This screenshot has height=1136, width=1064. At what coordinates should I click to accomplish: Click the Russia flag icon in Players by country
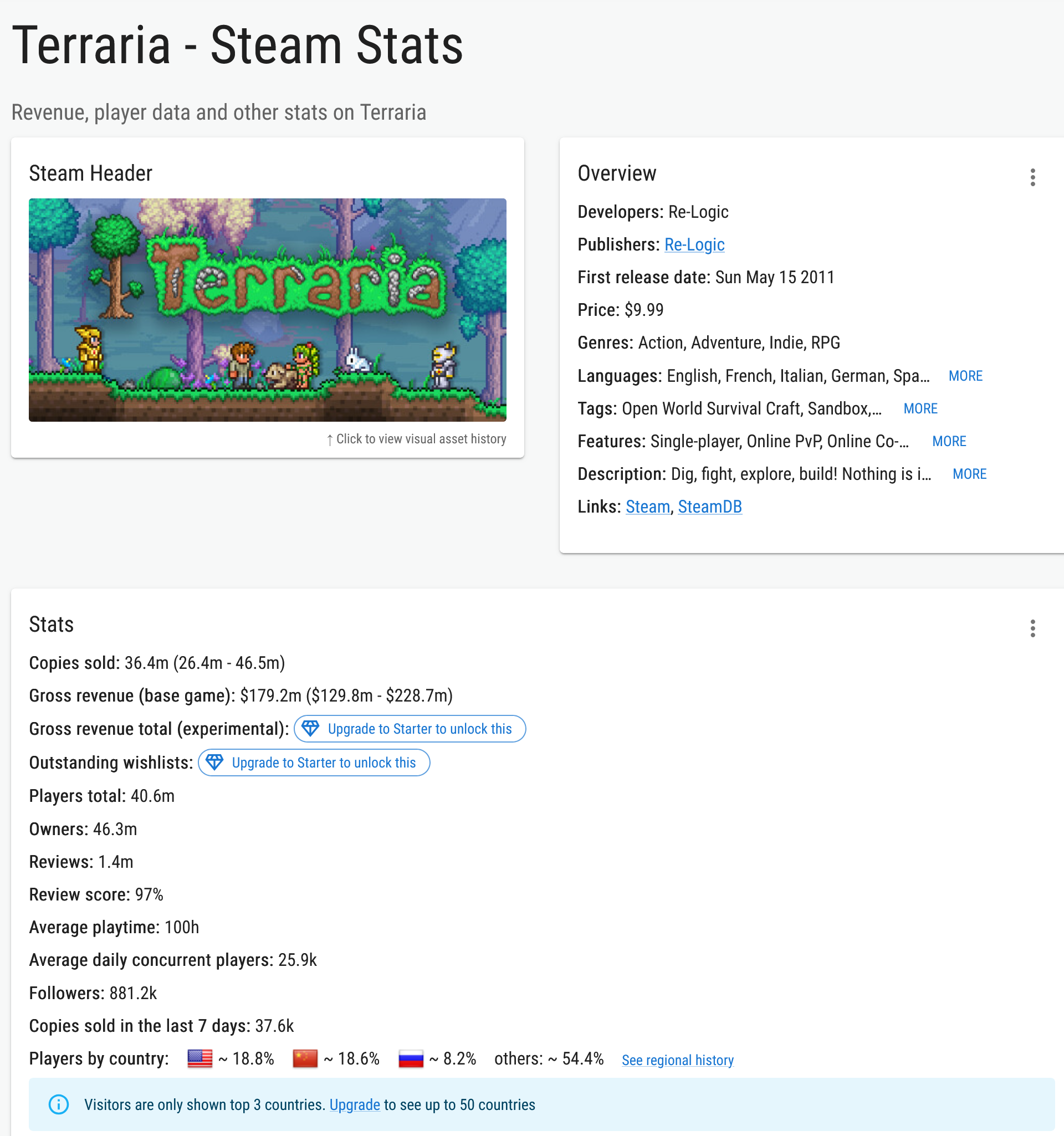click(411, 1058)
